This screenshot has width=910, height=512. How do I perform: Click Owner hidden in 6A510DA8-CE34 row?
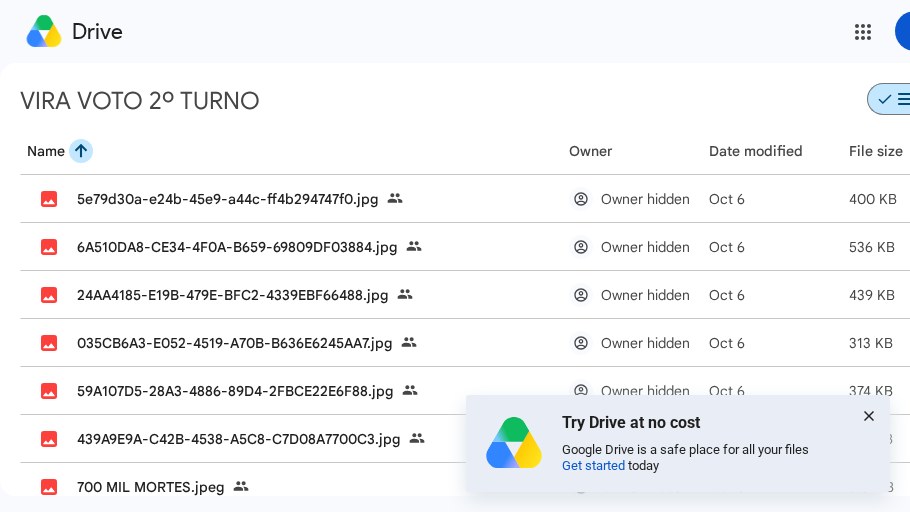click(645, 247)
